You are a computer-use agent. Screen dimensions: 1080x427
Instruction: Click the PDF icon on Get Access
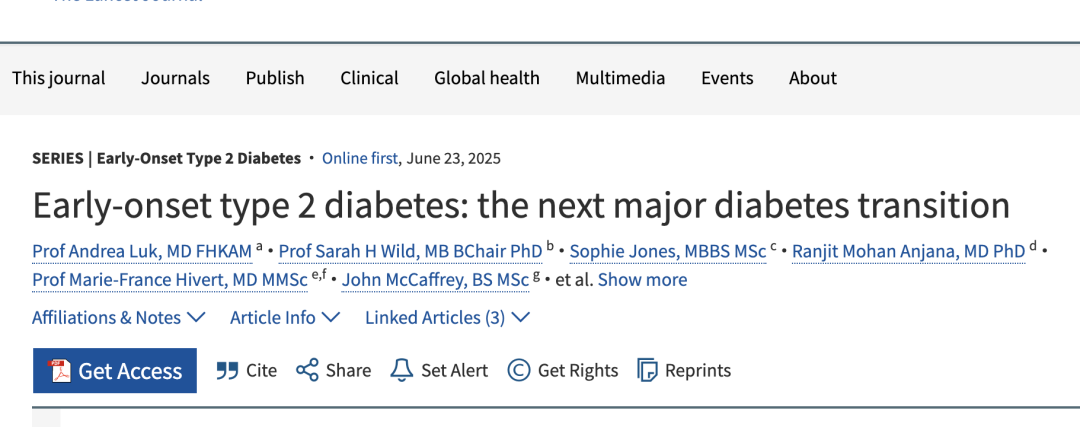pos(59,371)
